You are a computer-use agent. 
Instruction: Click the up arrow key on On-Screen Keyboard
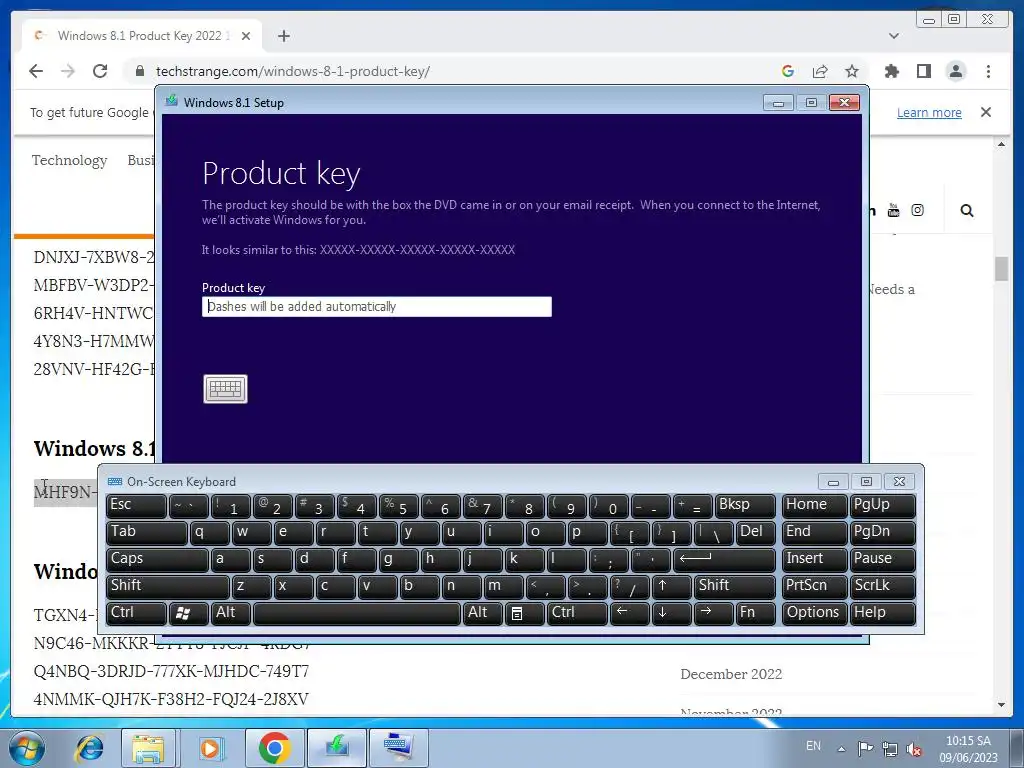(671, 586)
